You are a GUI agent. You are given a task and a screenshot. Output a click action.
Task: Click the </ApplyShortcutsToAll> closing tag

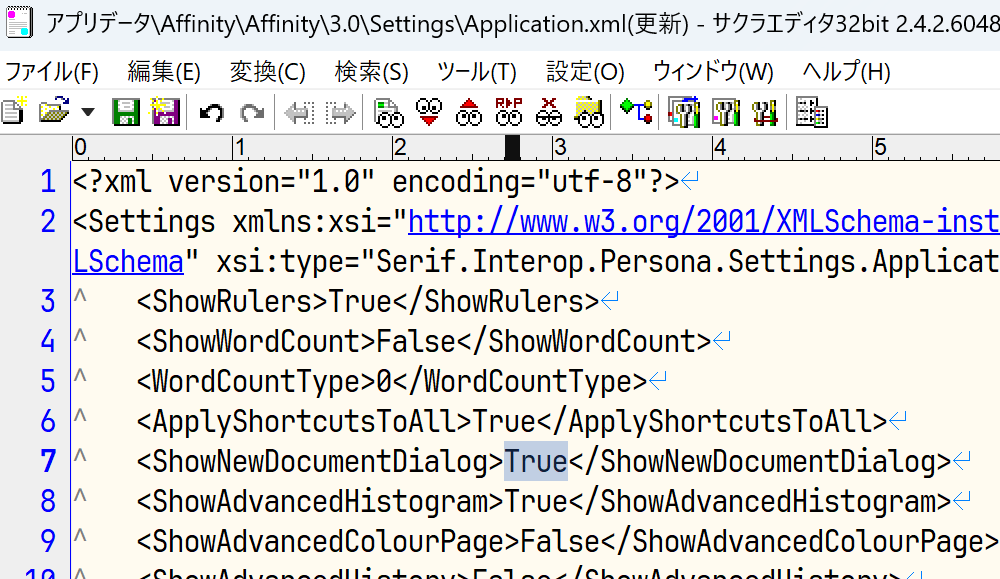click(712, 421)
